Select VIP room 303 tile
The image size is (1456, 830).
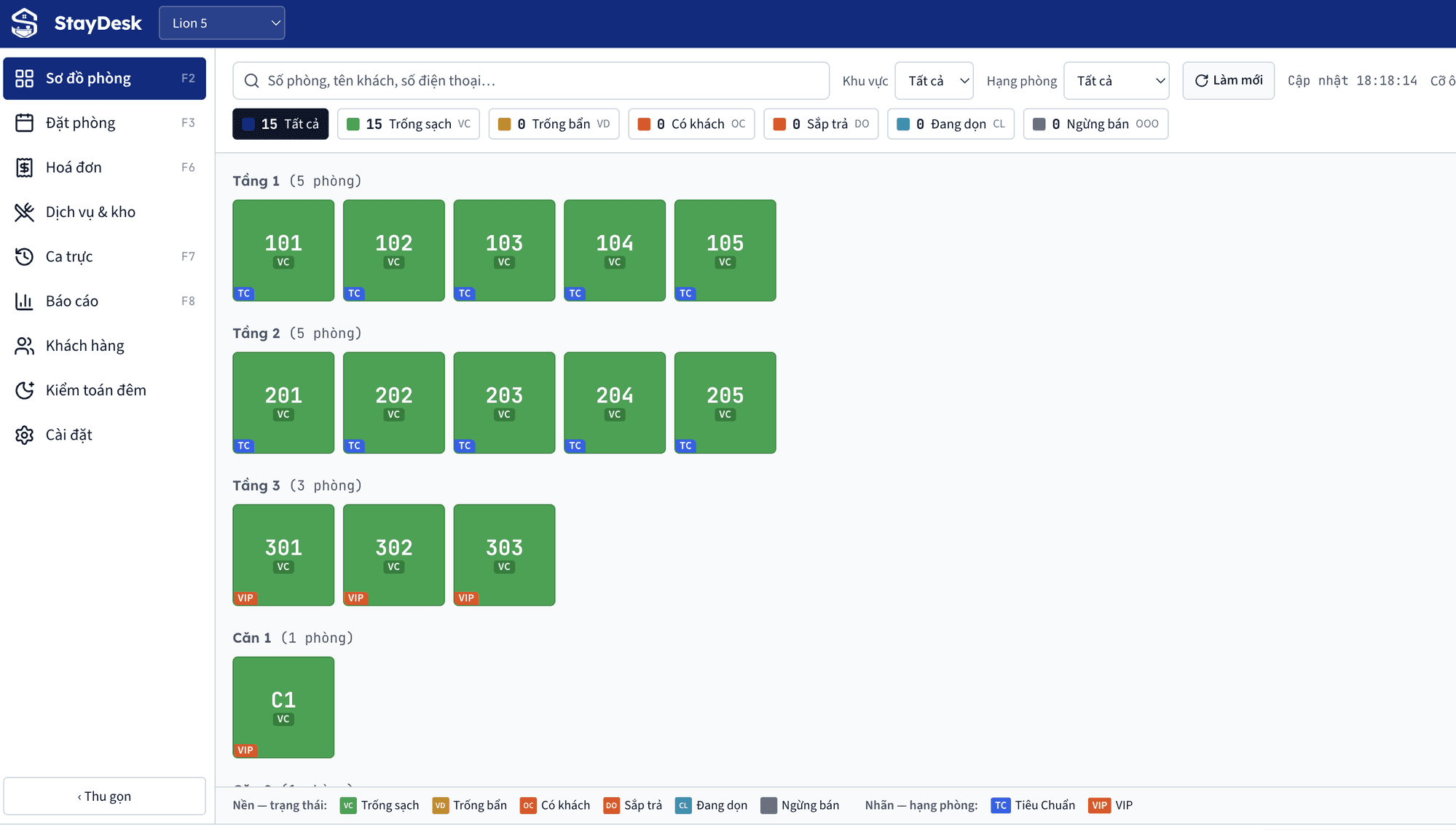coord(504,555)
